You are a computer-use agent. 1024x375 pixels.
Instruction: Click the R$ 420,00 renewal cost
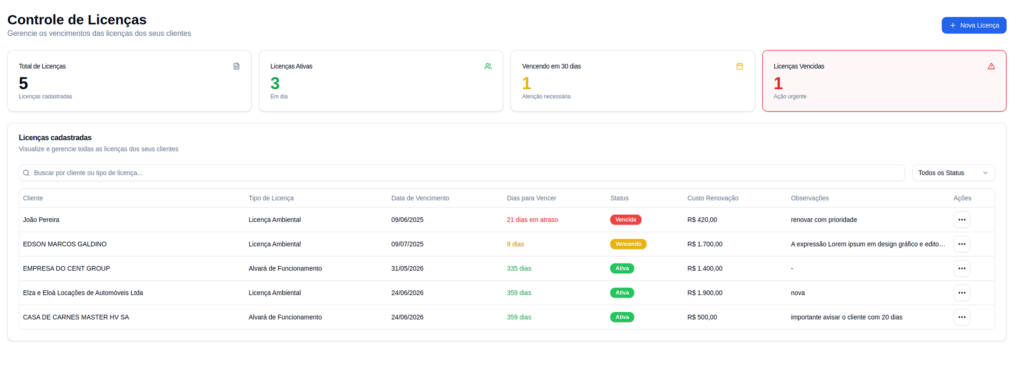point(702,220)
